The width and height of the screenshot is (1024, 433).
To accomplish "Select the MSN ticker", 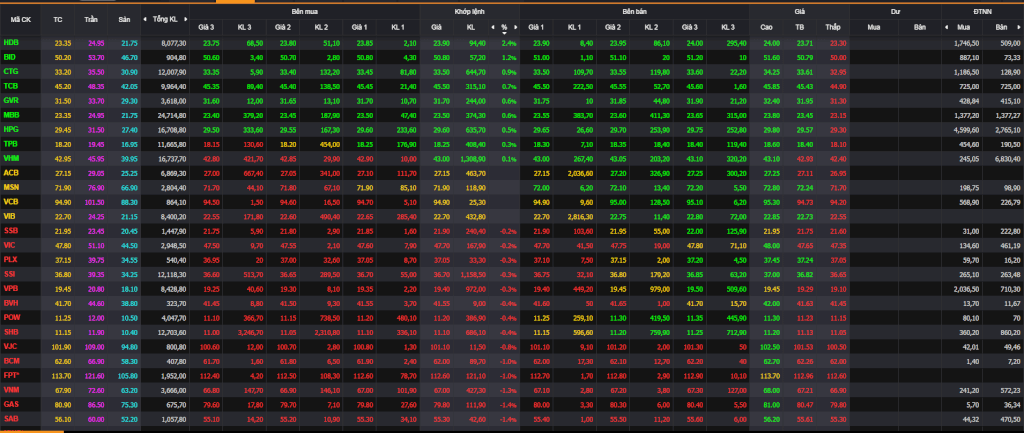I will (11, 187).
